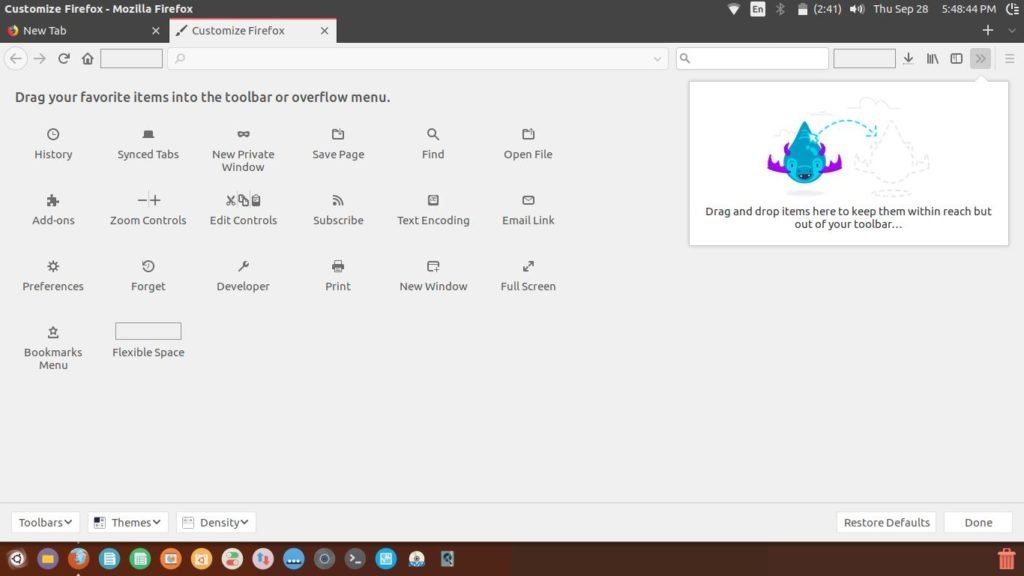
Task: Open the Toolbars dropdown
Action: click(44, 521)
